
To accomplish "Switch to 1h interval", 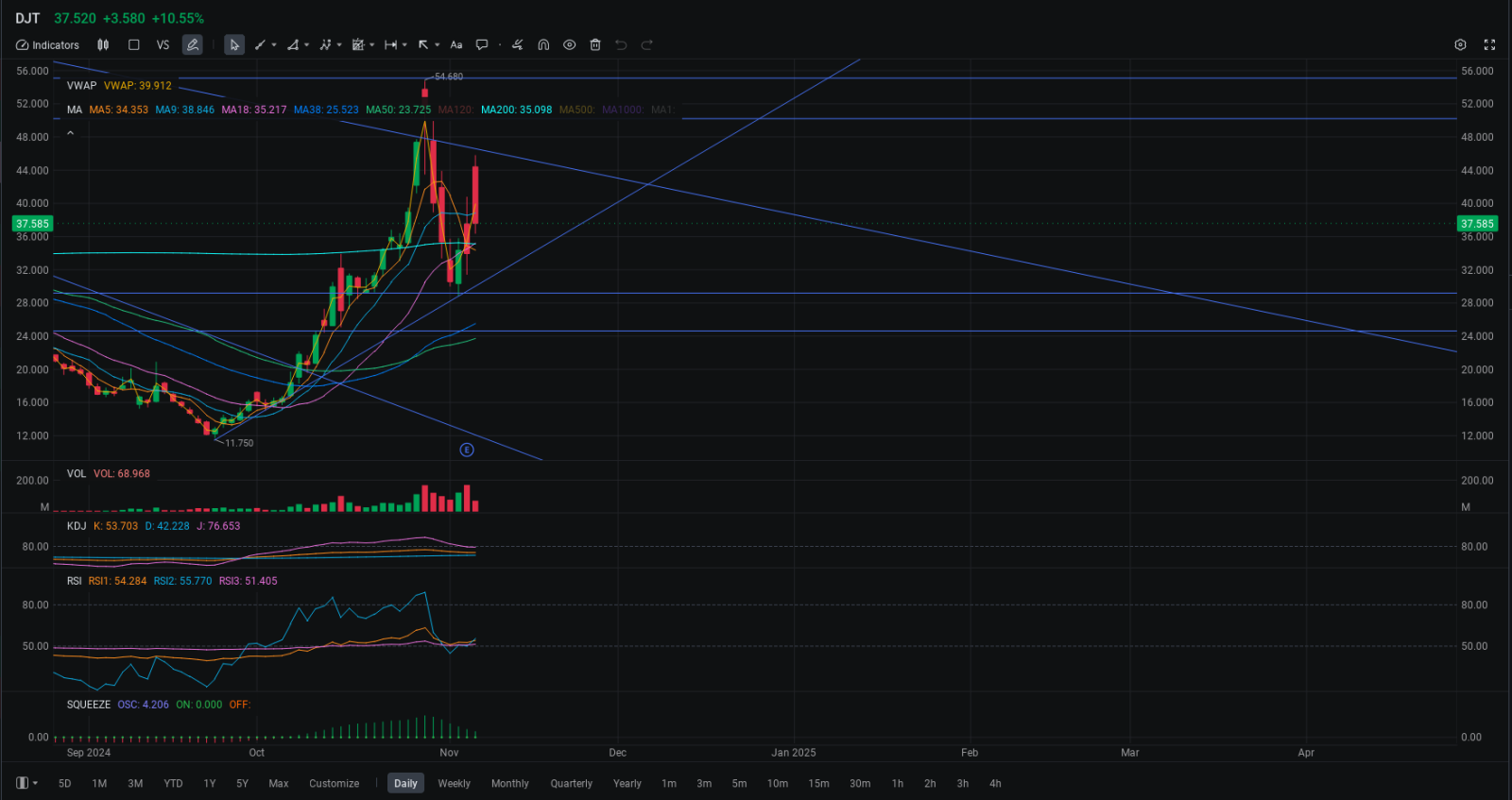I will (x=898, y=783).
